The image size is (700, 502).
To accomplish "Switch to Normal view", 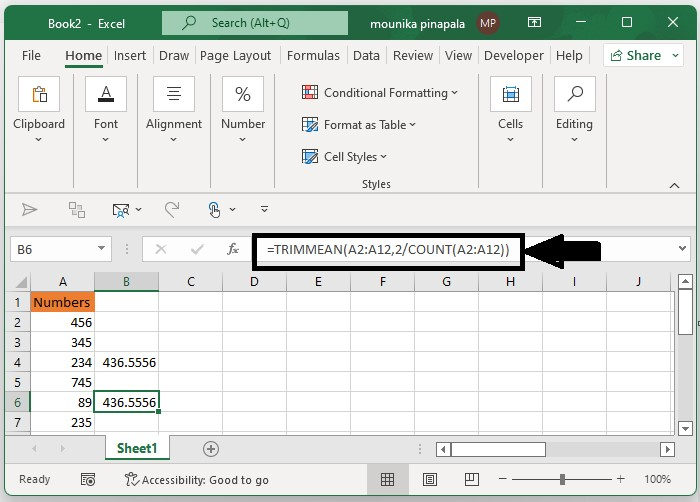I will pos(387,480).
